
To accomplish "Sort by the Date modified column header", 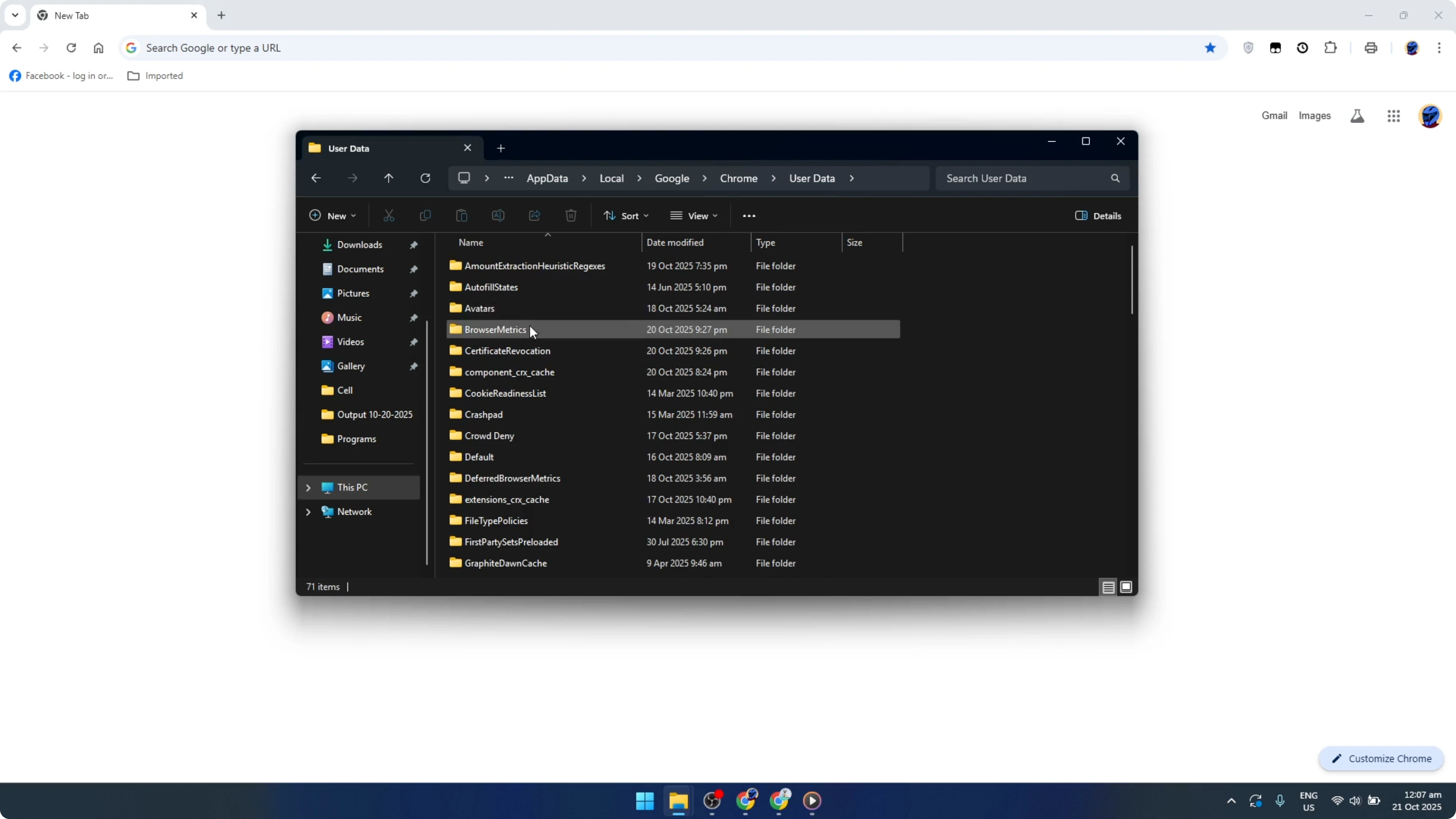I will [697, 243].
